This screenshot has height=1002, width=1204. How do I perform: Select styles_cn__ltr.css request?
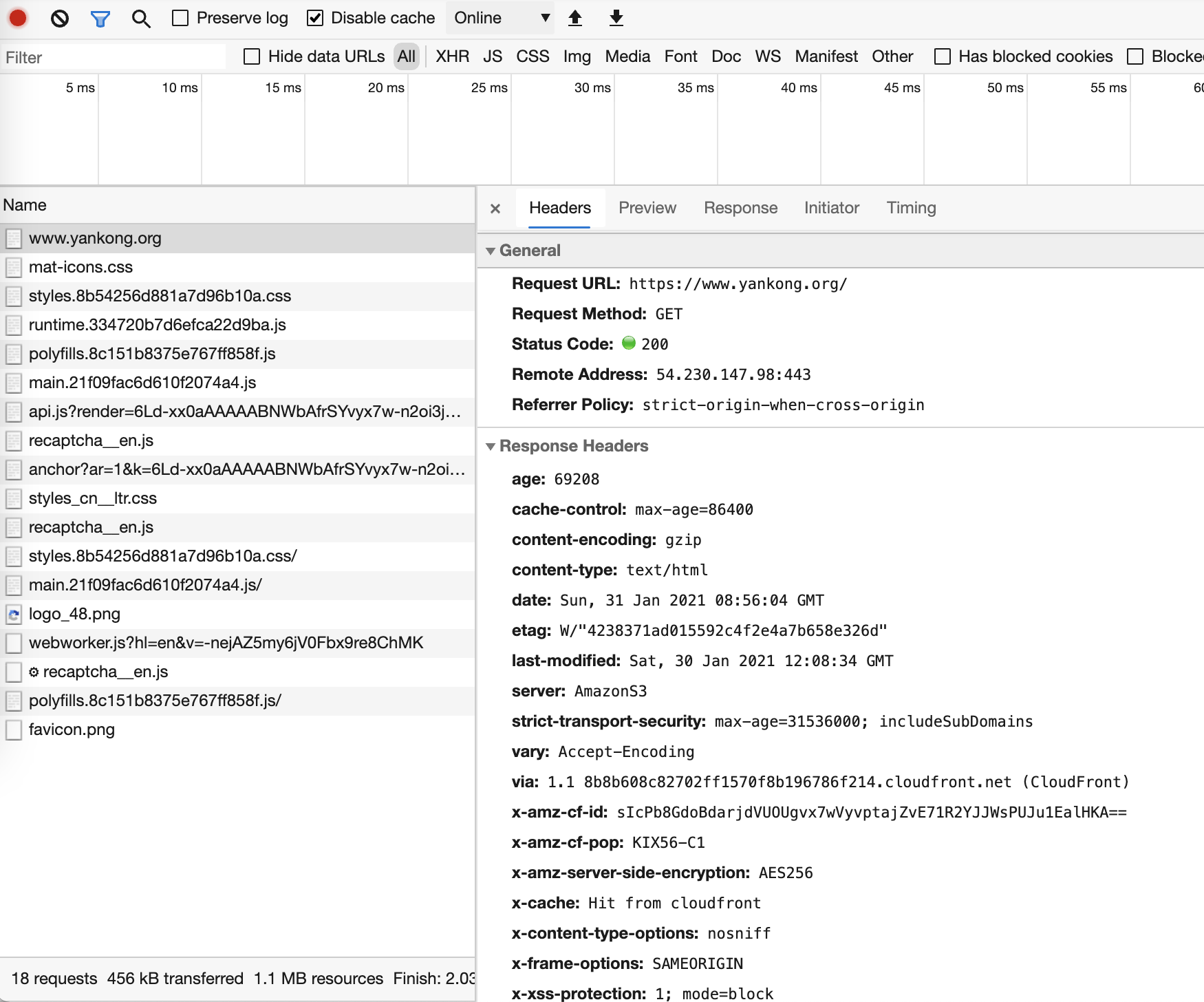(x=237, y=499)
